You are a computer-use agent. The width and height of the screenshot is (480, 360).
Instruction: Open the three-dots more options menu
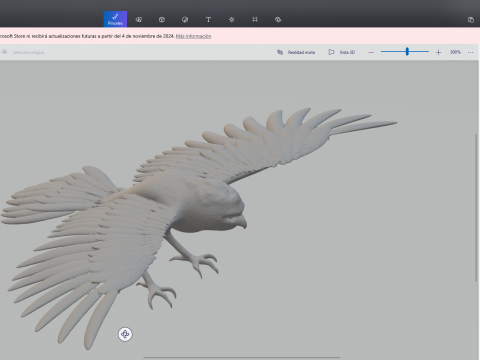470,52
